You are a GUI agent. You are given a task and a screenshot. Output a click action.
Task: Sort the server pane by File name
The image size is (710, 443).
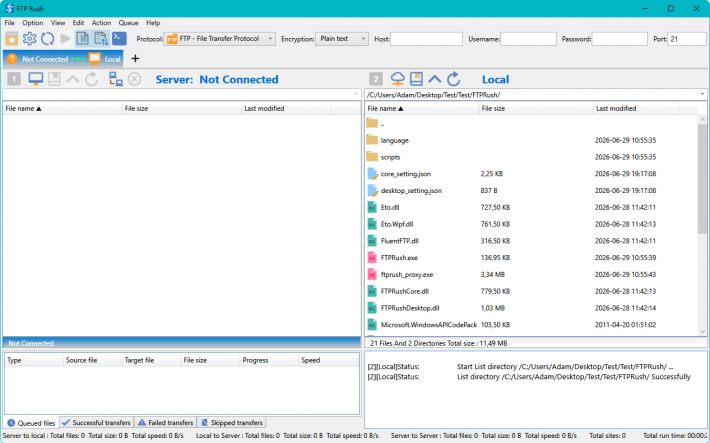coord(62,109)
